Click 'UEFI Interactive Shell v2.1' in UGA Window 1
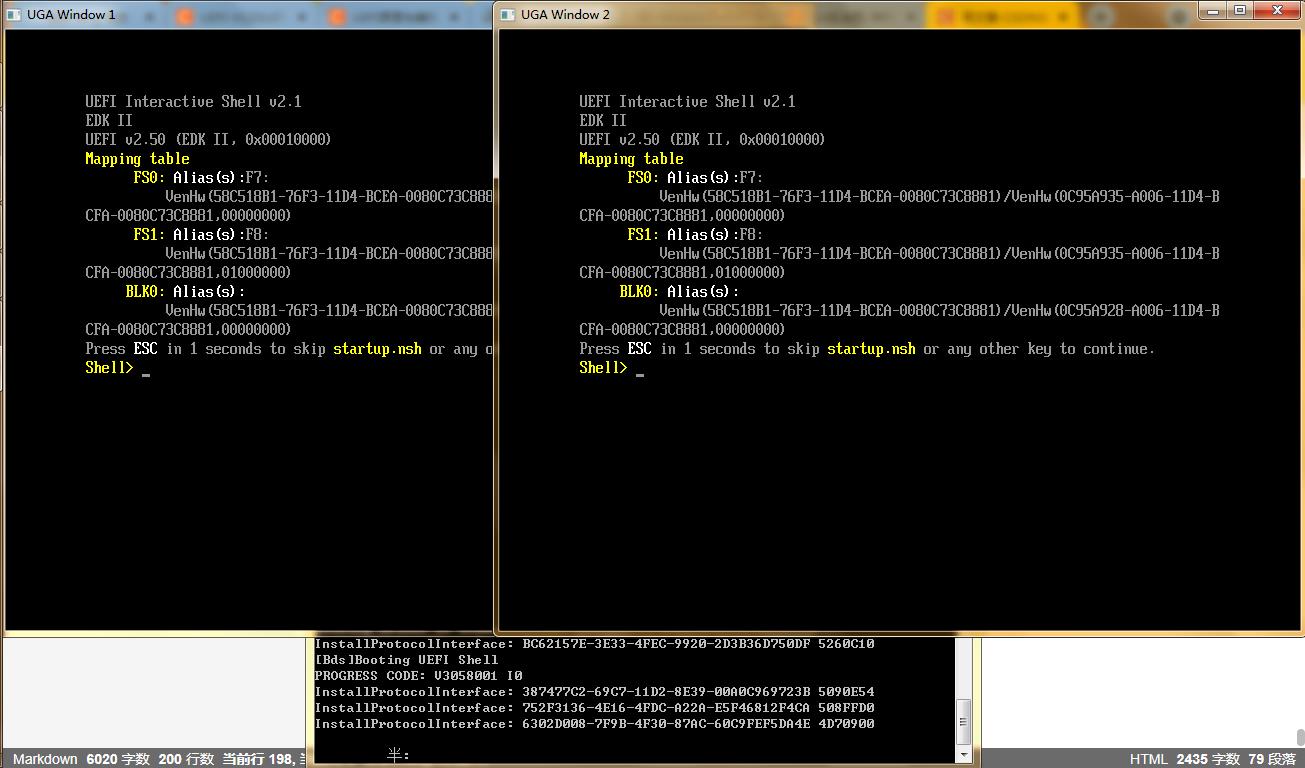Viewport: 1305px width, 768px height. point(193,102)
